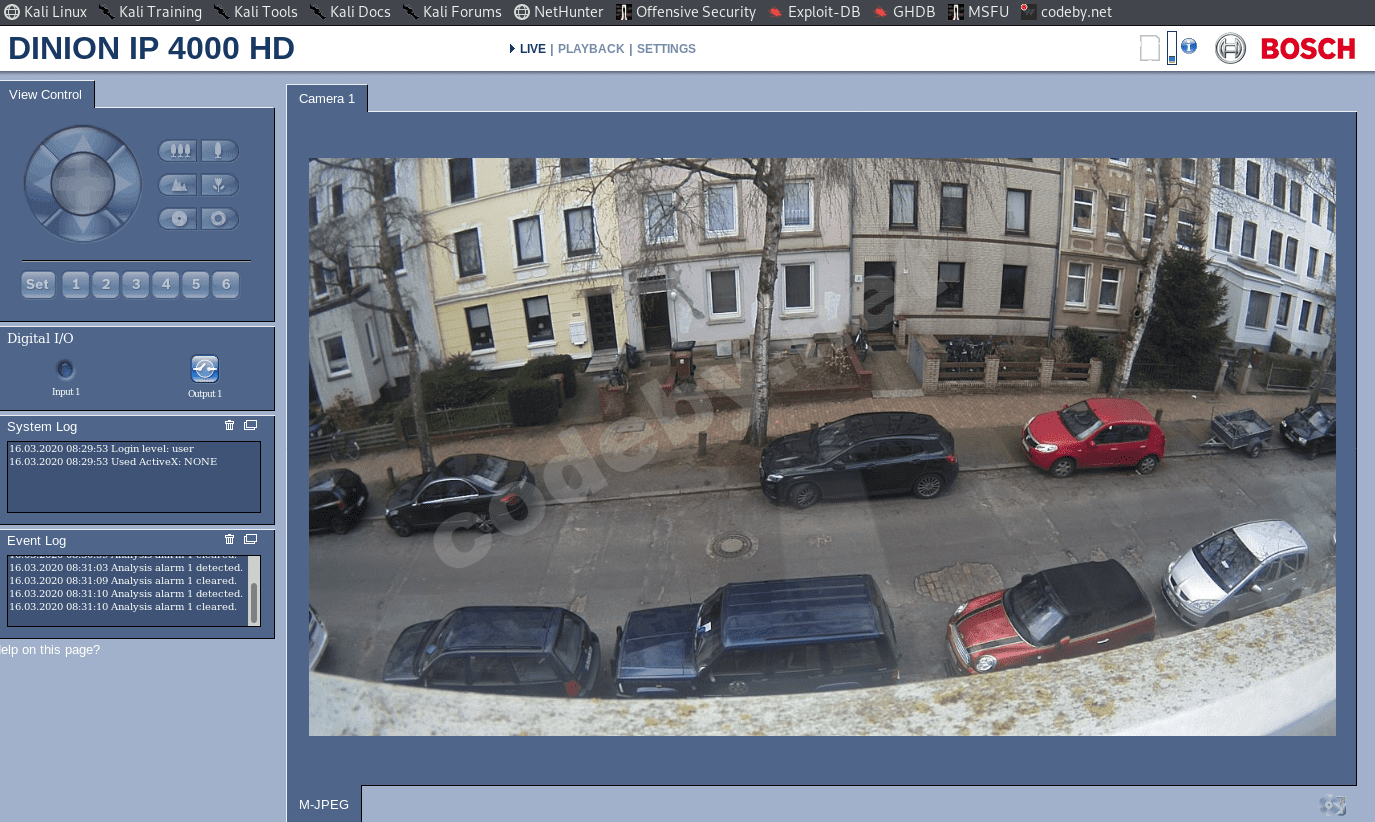
Task: Set focus near with the flower icon
Action: pyautogui.click(x=219, y=185)
